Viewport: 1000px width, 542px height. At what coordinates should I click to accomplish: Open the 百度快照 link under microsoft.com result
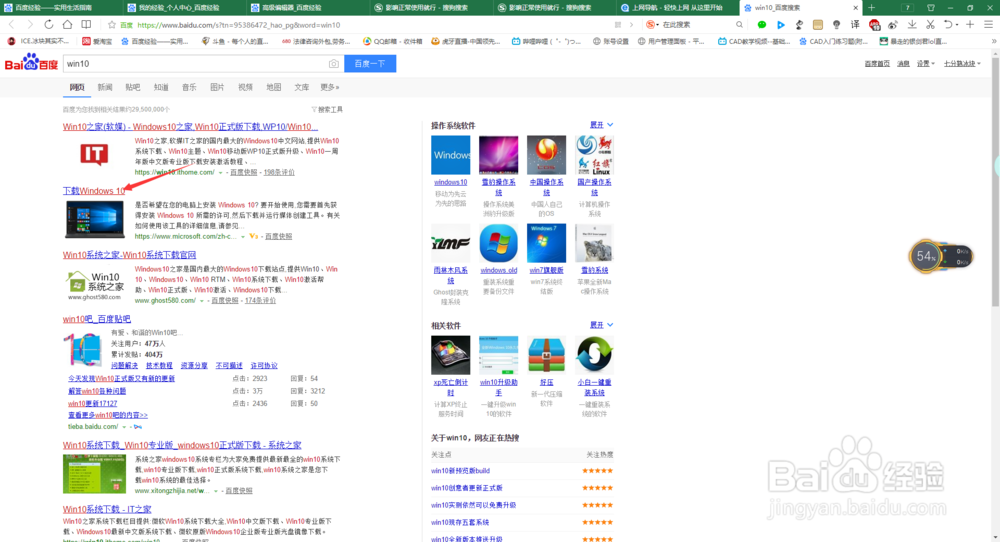point(278,237)
